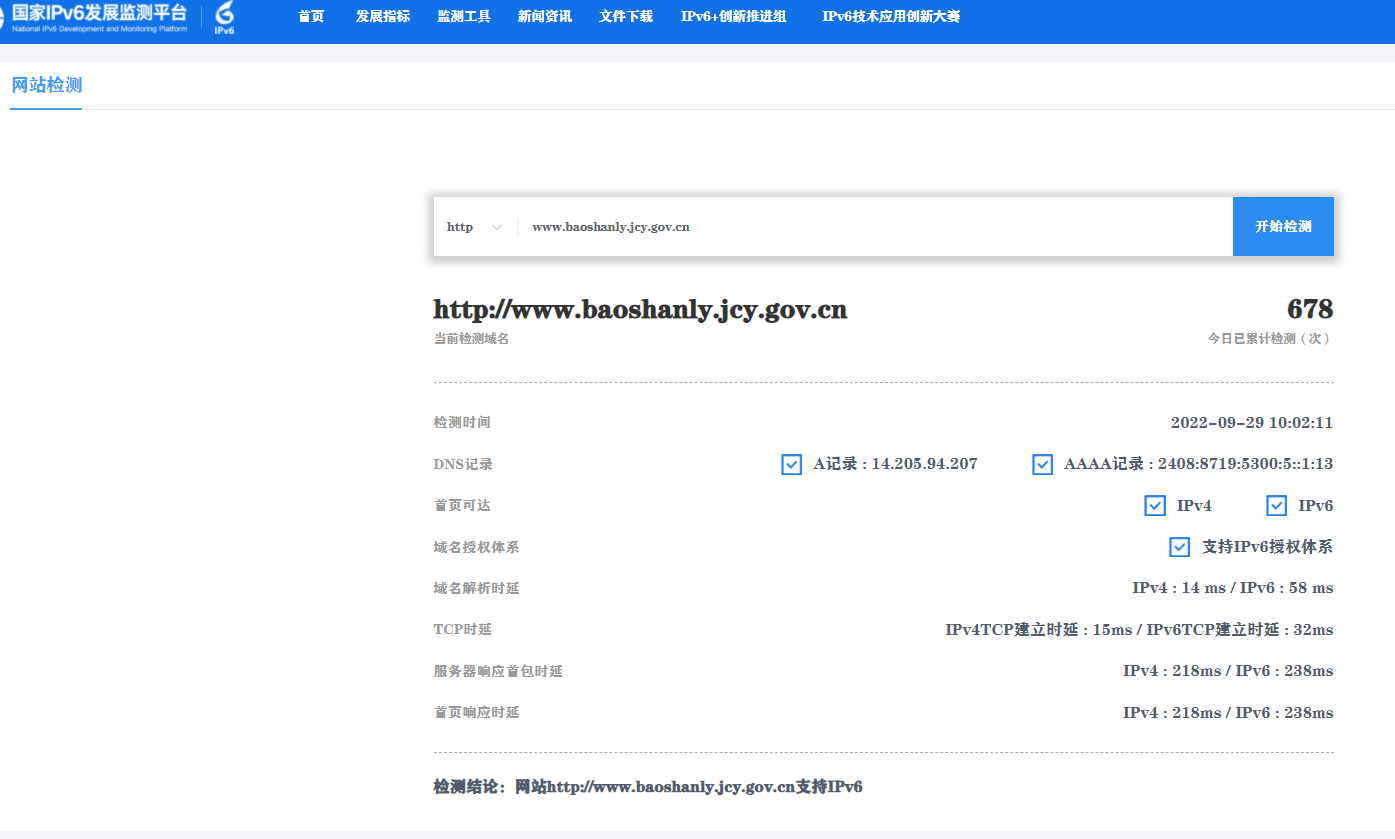The height and width of the screenshot is (839, 1395).
Task: Open the 监测工具 menu
Action: tap(464, 16)
